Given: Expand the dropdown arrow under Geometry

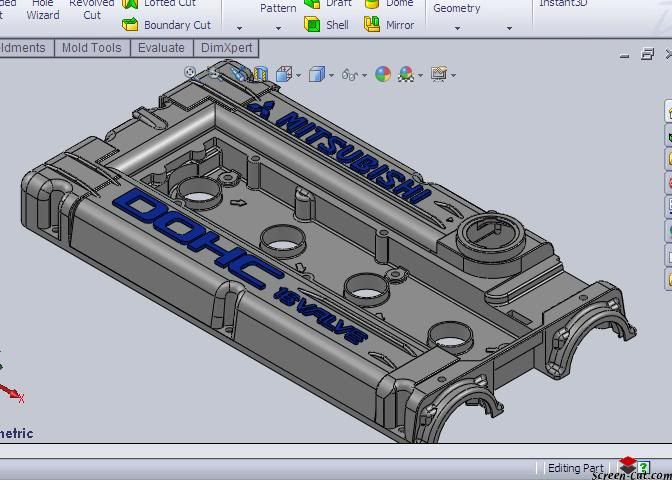Looking at the screenshot, I should [x=457, y=28].
